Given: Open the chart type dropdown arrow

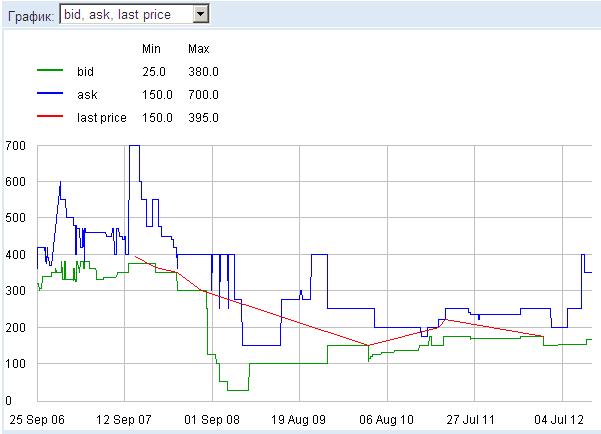Looking at the screenshot, I should [x=200, y=15].
